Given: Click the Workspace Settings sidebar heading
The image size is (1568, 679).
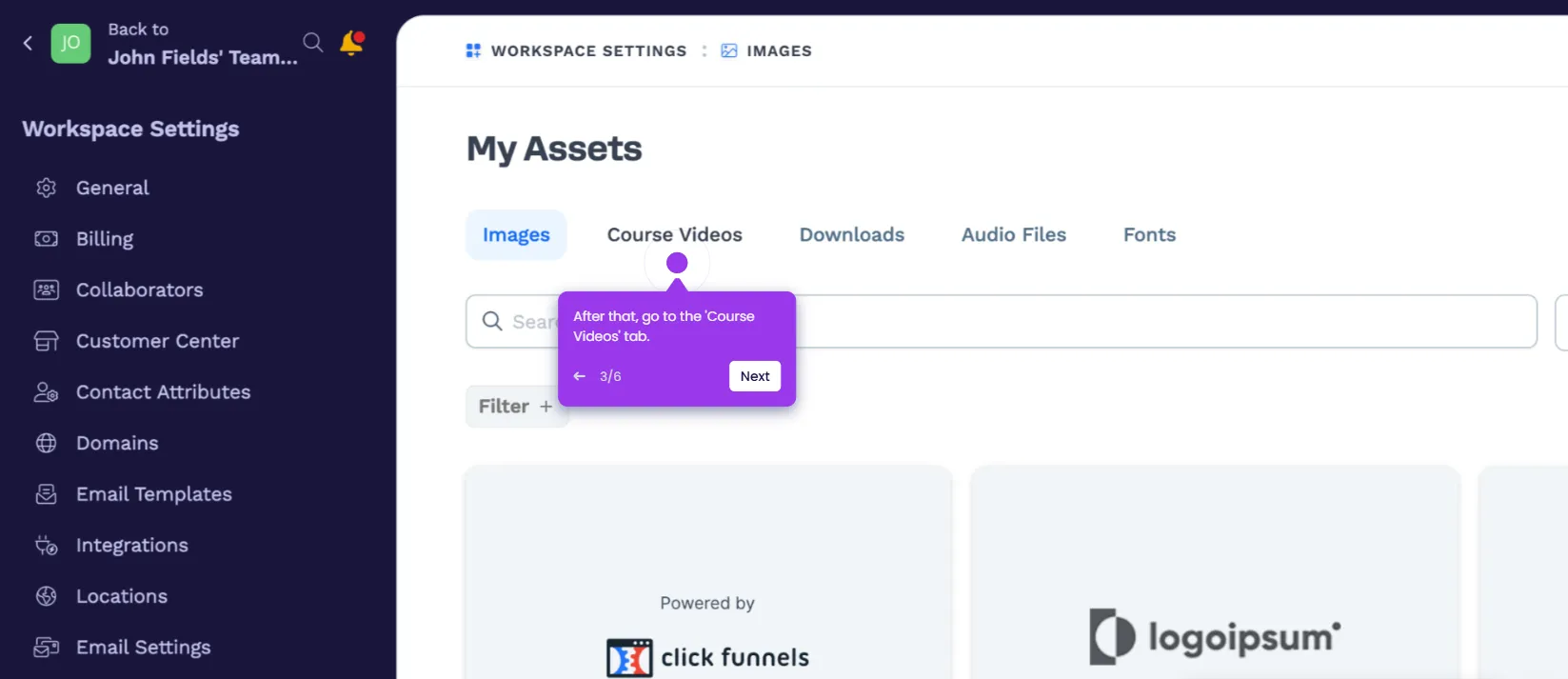Looking at the screenshot, I should coord(130,129).
